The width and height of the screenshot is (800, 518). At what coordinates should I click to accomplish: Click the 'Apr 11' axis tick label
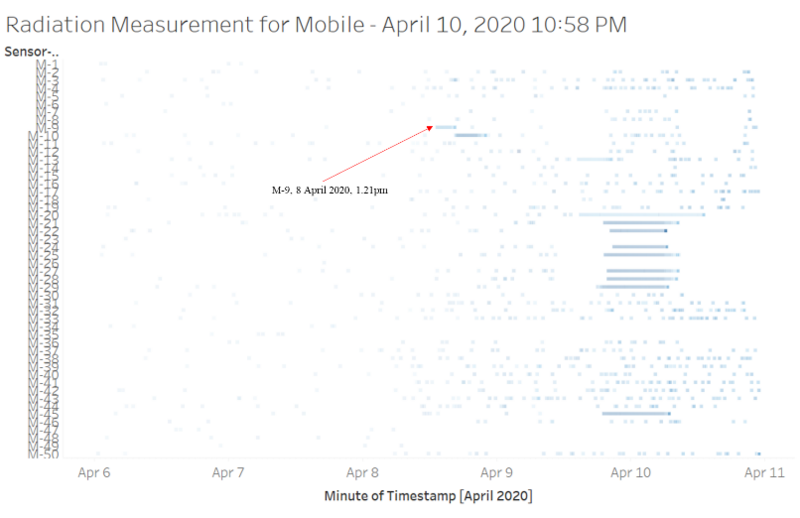tap(764, 473)
